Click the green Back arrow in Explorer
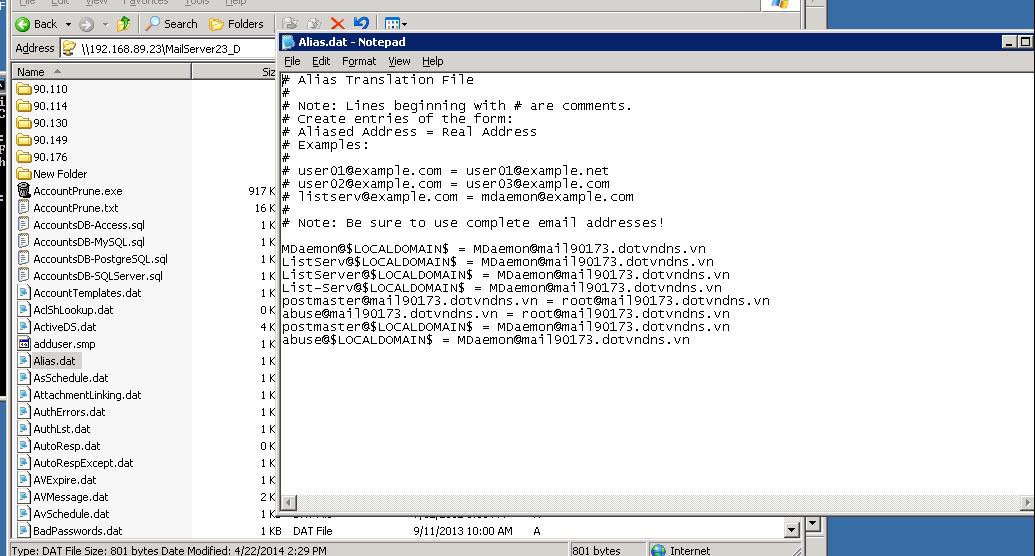The height and width of the screenshot is (556, 1035). (23, 24)
